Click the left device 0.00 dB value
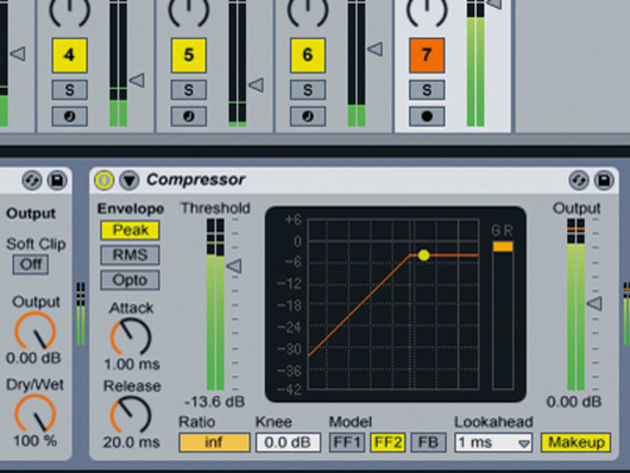The width and height of the screenshot is (630, 473). tap(33, 358)
